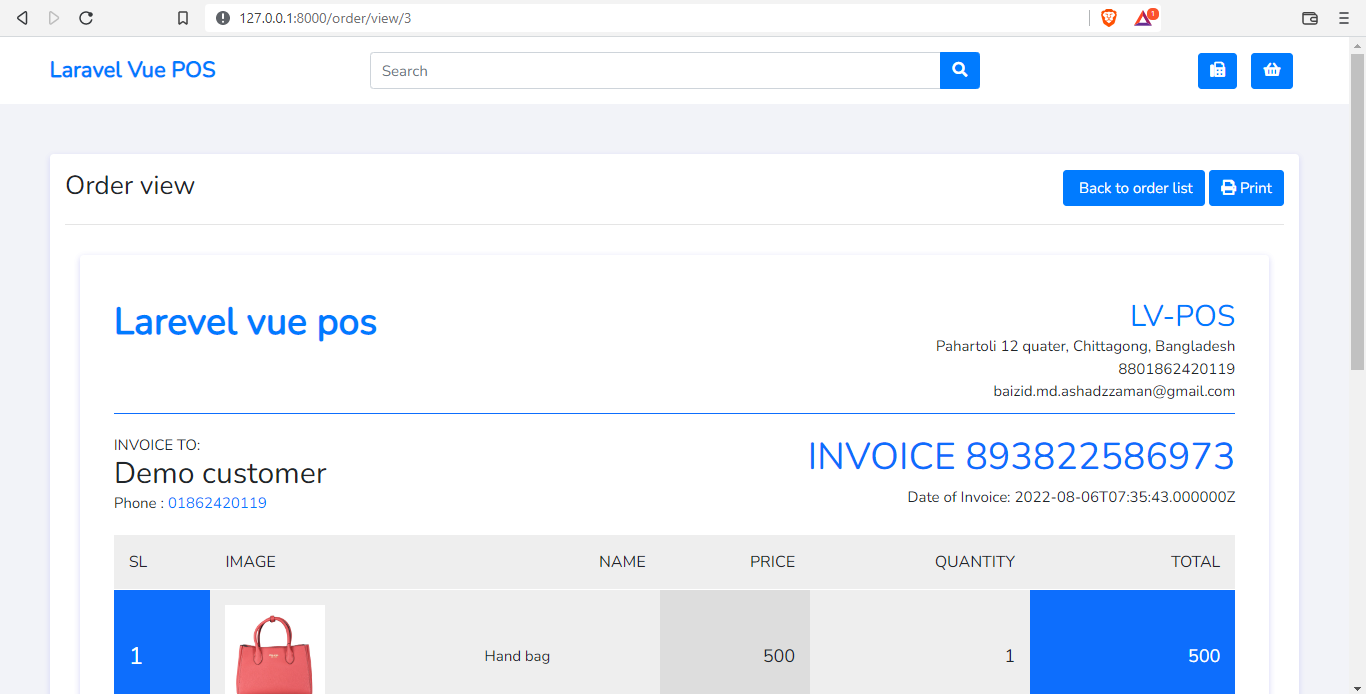Click the baizid.md.ashadzzaman@gmail.com email
Viewport: 1366px width, 694px height.
pyautogui.click(x=1114, y=391)
